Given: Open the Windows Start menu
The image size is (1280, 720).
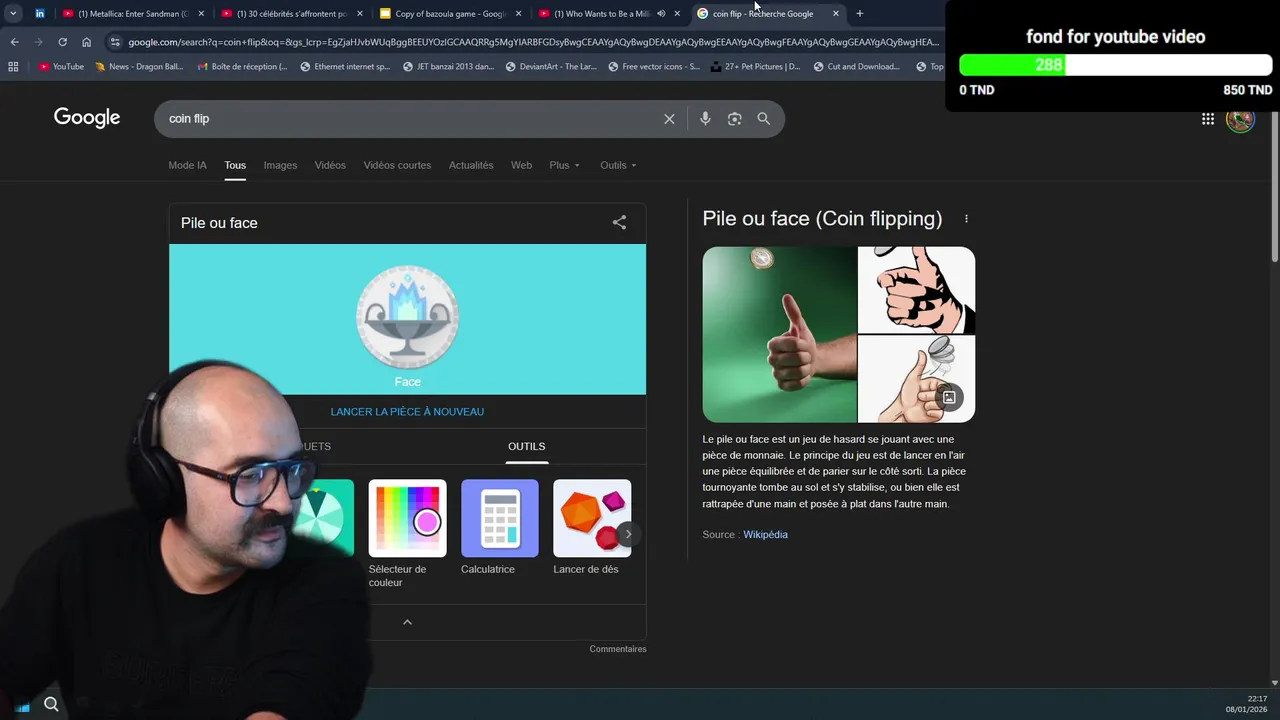Looking at the screenshot, I should click(x=22, y=706).
